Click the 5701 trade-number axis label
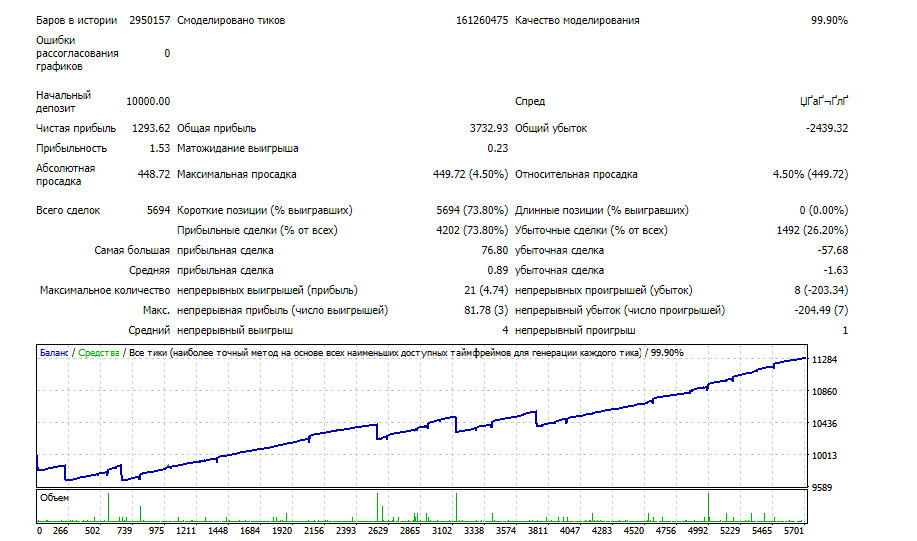 (x=794, y=531)
